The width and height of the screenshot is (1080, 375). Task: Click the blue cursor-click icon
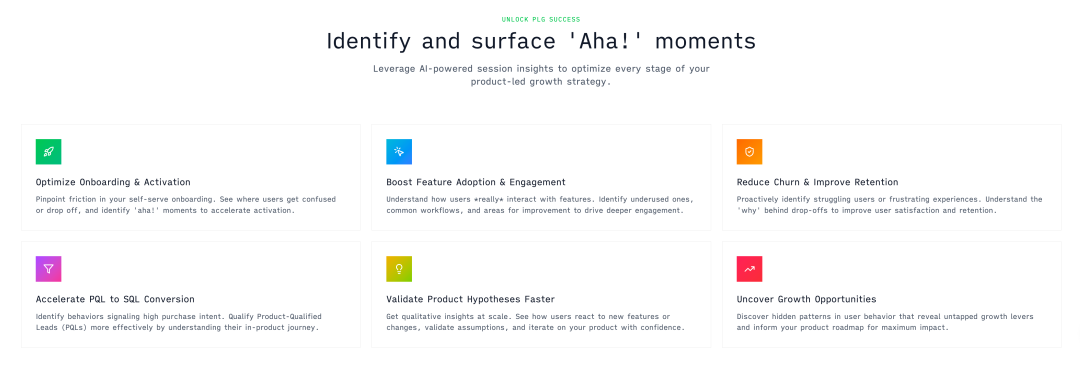pyautogui.click(x=399, y=152)
